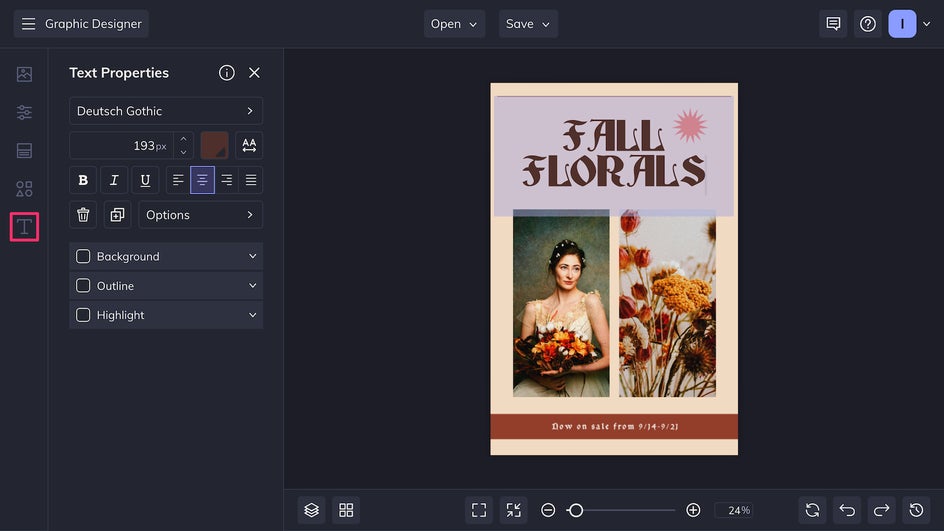The width and height of the screenshot is (944, 531).
Task: Zoom in with plus icon
Action: click(x=693, y=510)
